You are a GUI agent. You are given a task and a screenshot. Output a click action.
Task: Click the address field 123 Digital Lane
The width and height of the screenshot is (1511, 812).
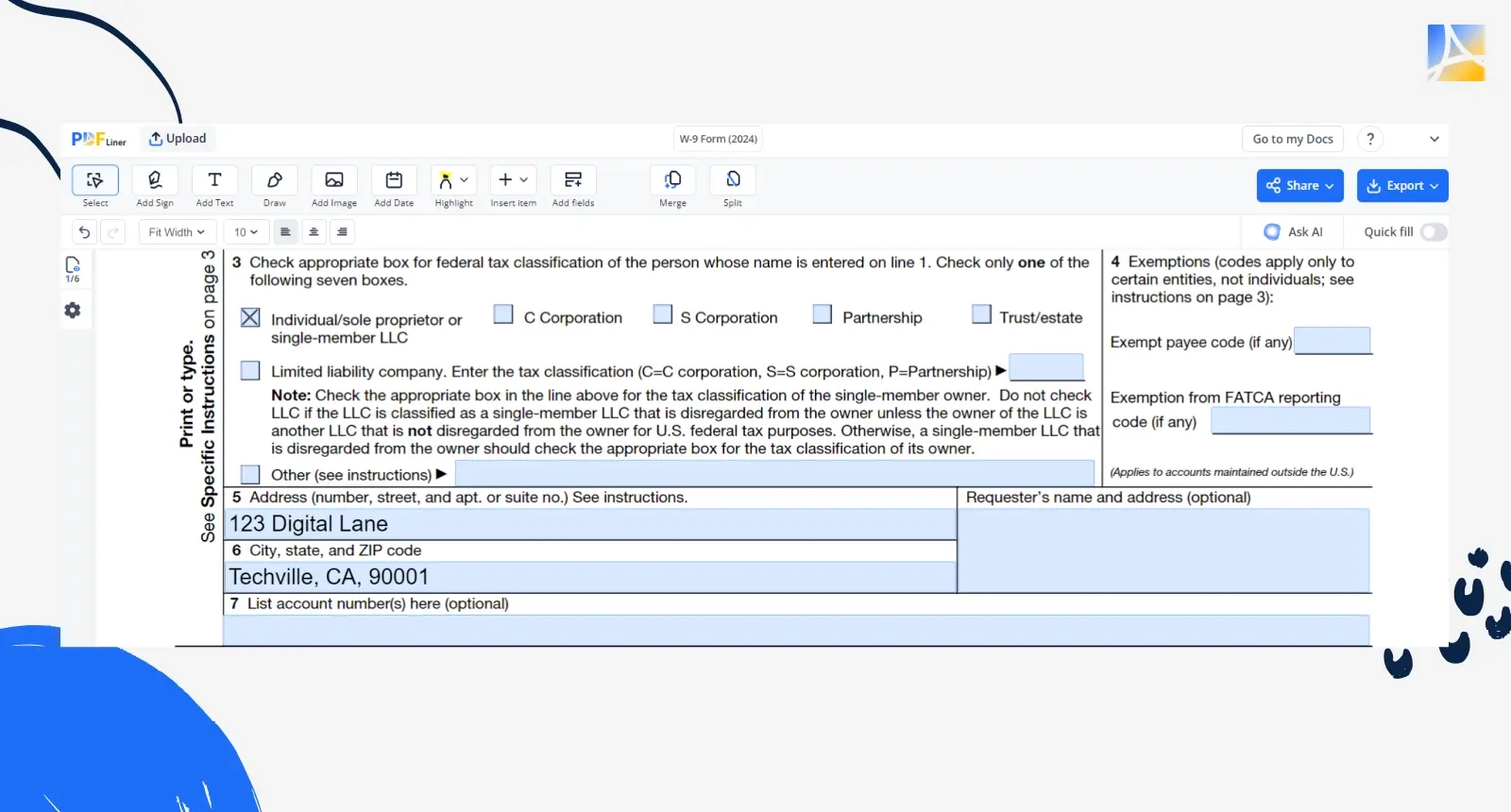(590, 524)
